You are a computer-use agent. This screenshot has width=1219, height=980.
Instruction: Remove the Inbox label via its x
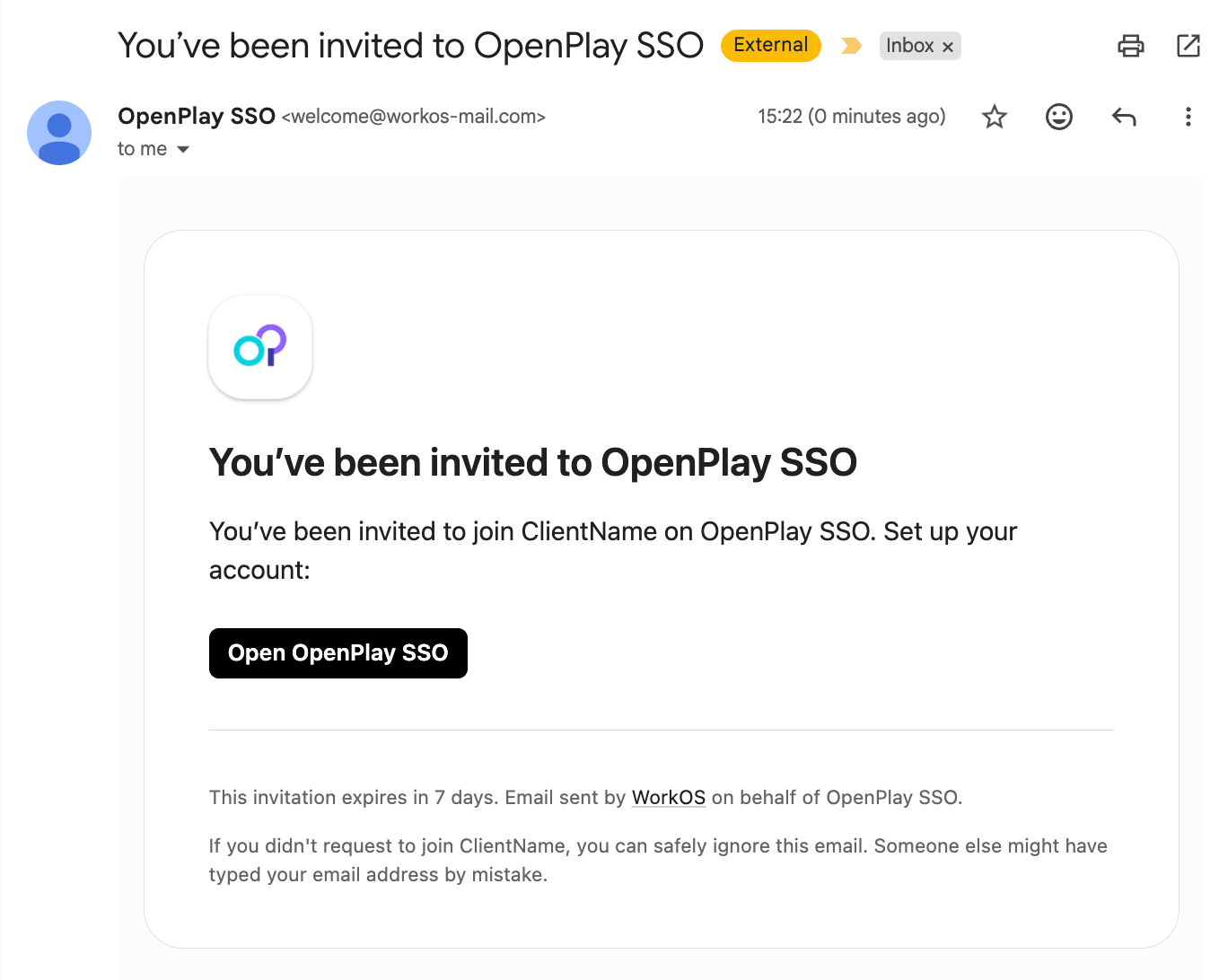pyautogui.click(x=948, y=47)
